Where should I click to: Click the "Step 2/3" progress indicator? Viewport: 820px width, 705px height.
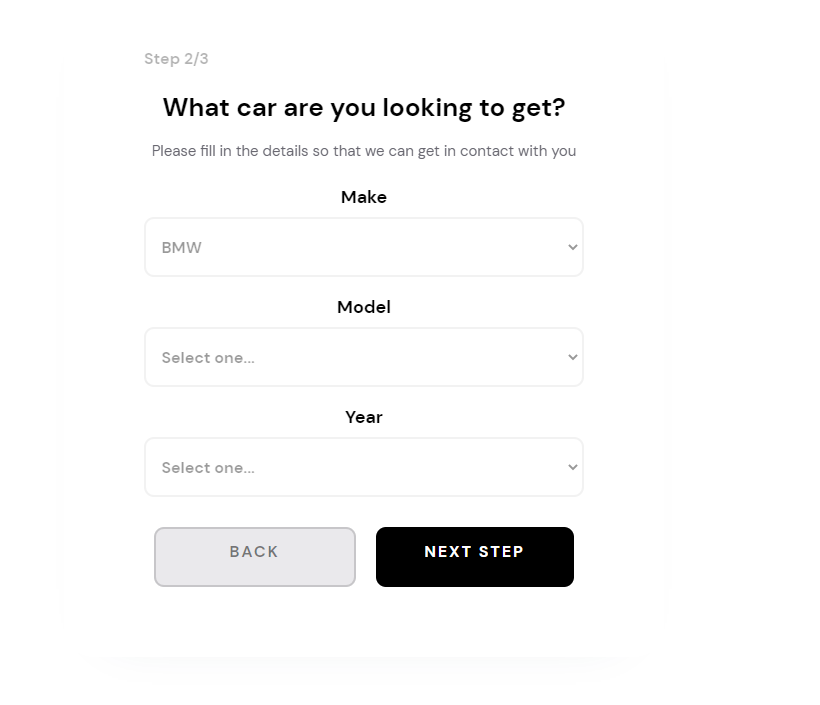176,59
